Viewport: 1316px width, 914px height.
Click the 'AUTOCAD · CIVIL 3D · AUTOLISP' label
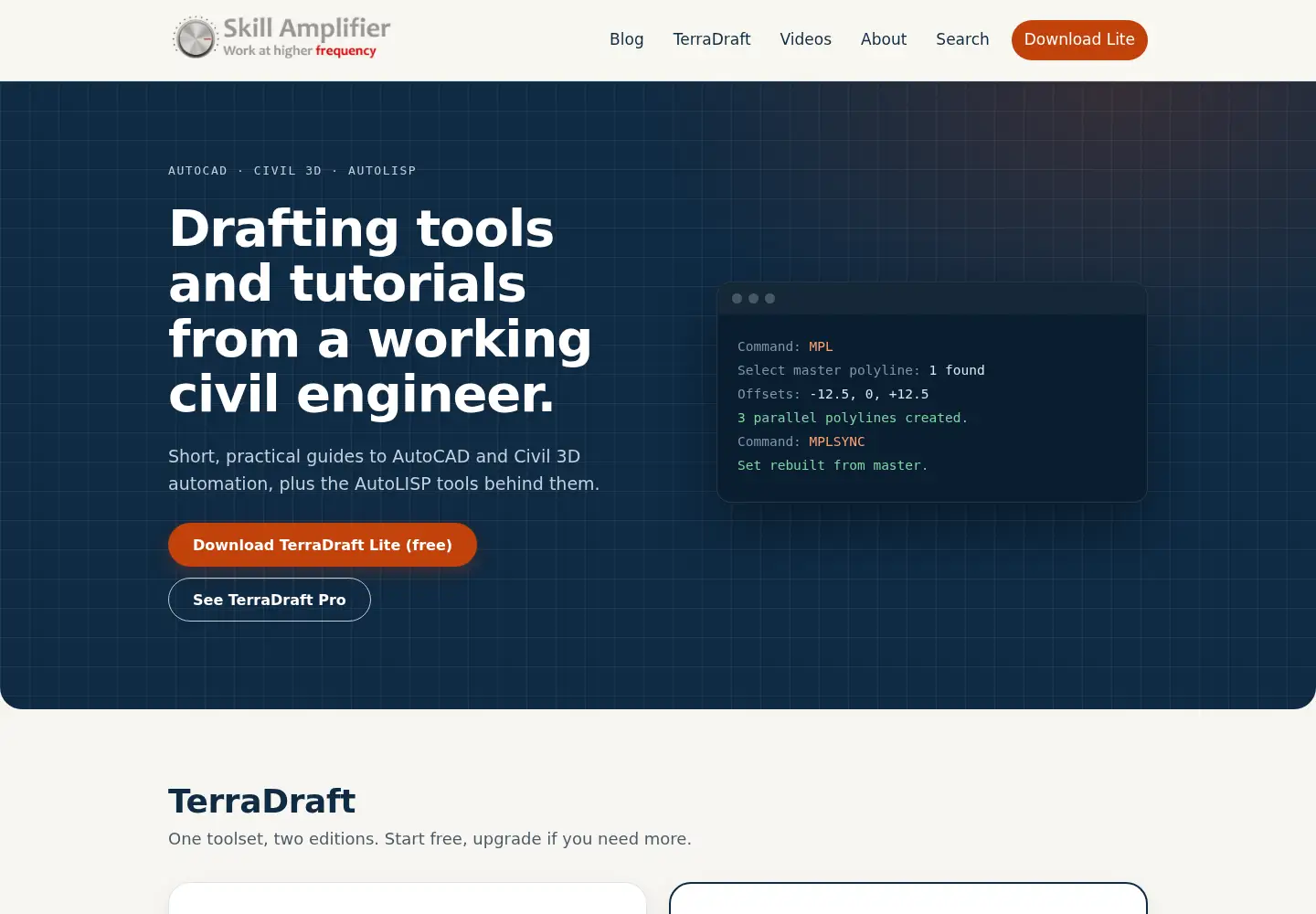[292, 171]
